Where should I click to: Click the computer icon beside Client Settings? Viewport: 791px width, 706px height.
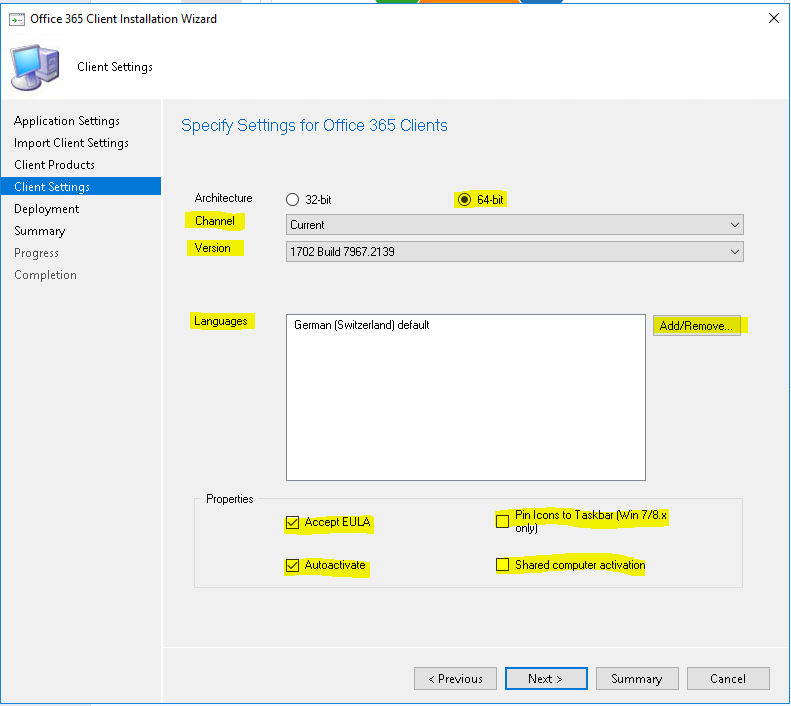[35, 67]
